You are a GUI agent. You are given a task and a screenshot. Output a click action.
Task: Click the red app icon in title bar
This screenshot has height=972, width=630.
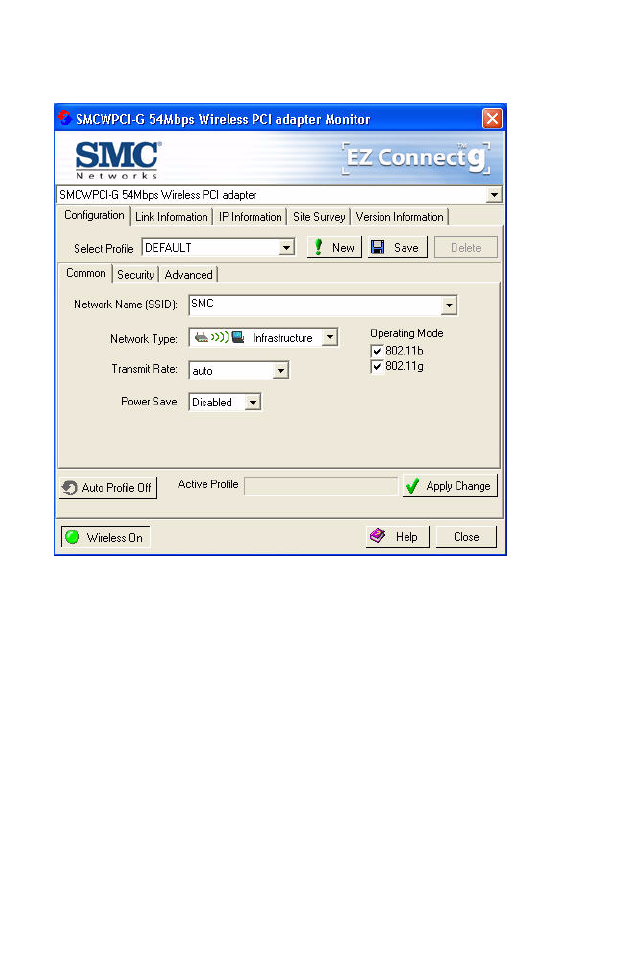click(x=64, y=118)
